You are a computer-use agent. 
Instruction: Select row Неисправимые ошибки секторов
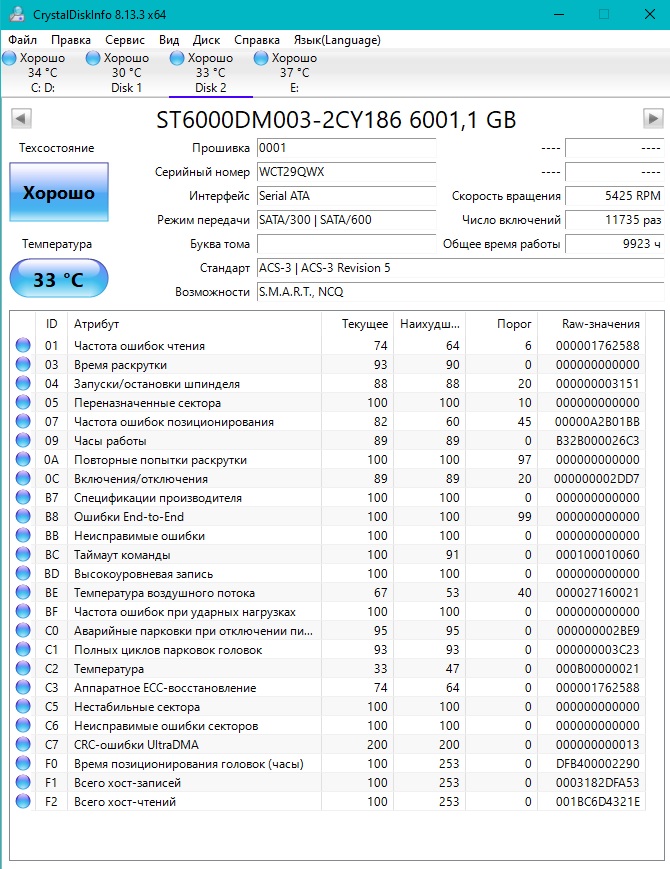pyautogui.click(x=328, y=725)
